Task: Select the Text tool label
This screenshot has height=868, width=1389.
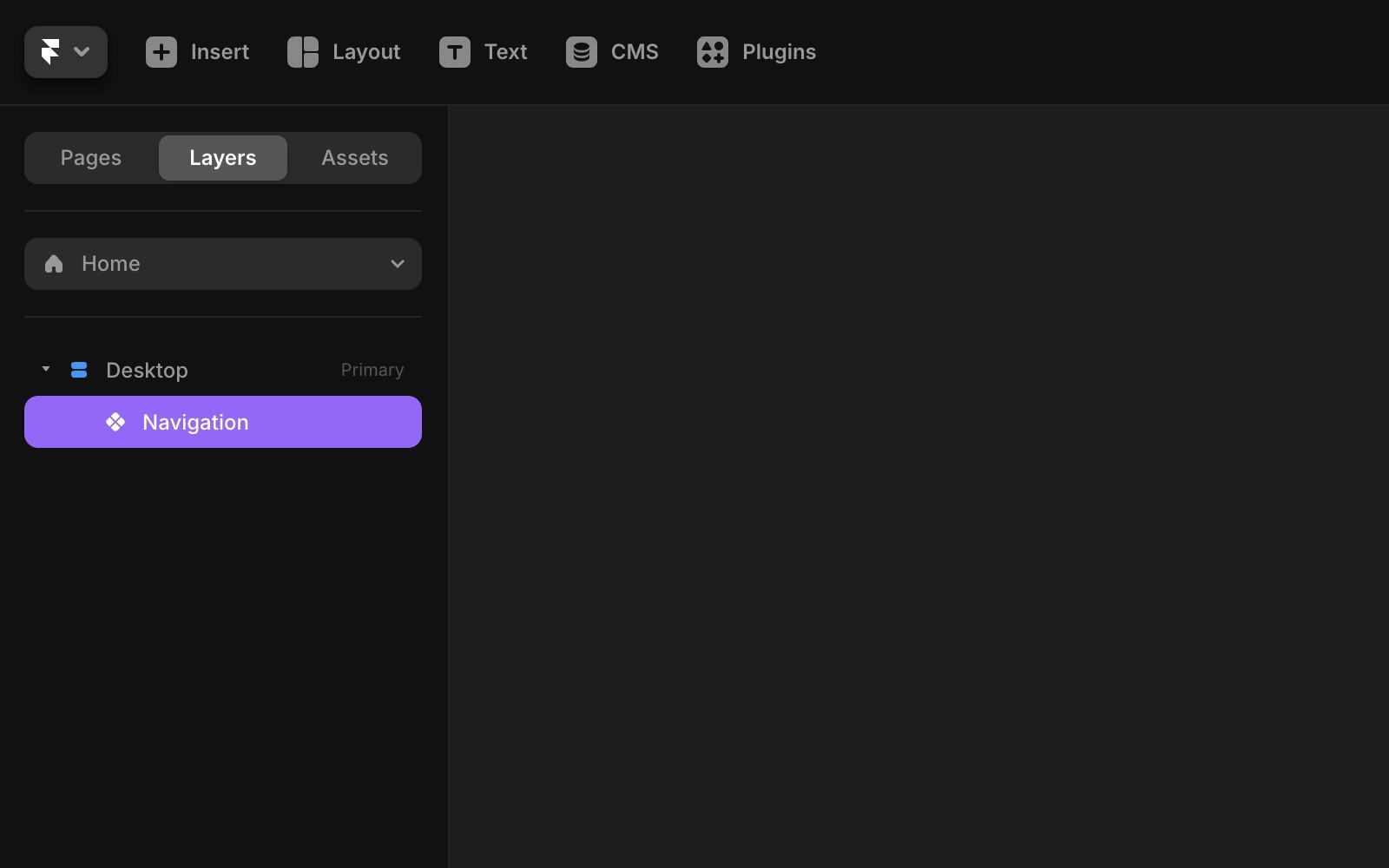Action: click(x=506, y=52)
